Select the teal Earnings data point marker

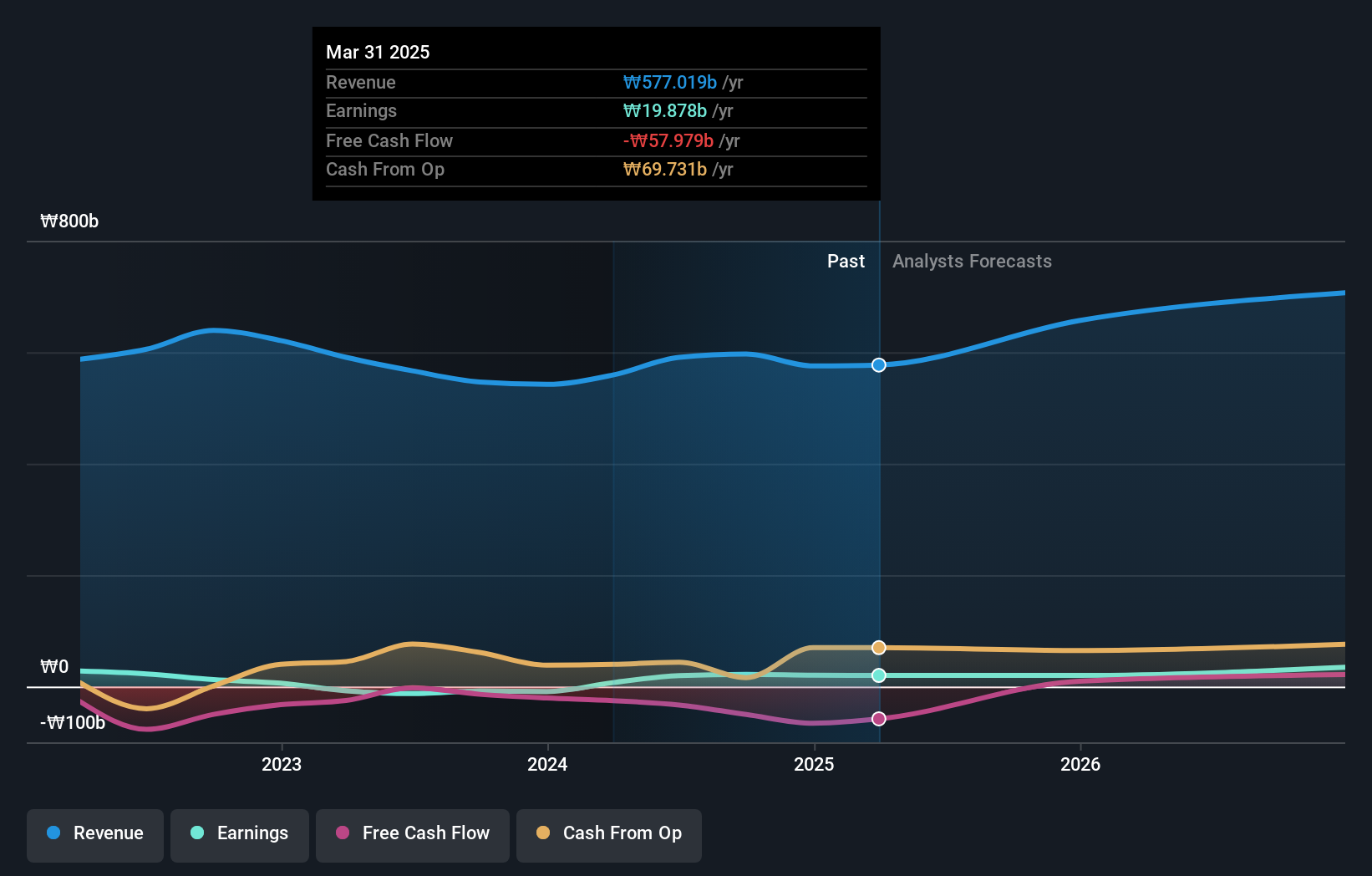click(x=878, y=675)
